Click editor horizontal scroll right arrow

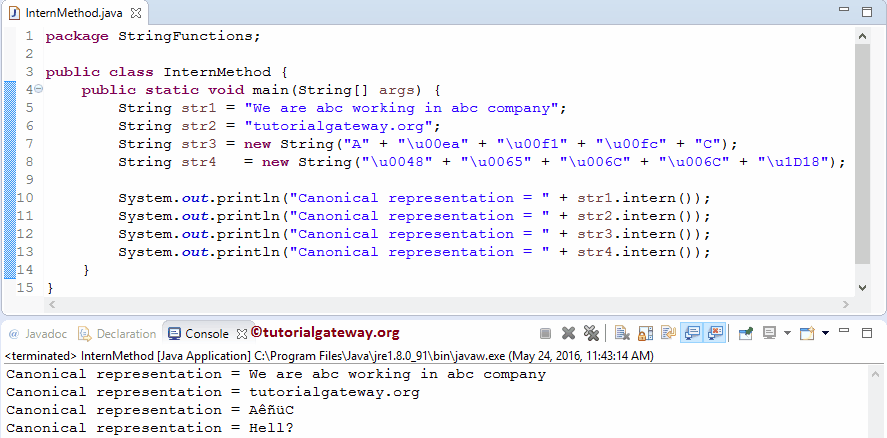tap(846, 304)
